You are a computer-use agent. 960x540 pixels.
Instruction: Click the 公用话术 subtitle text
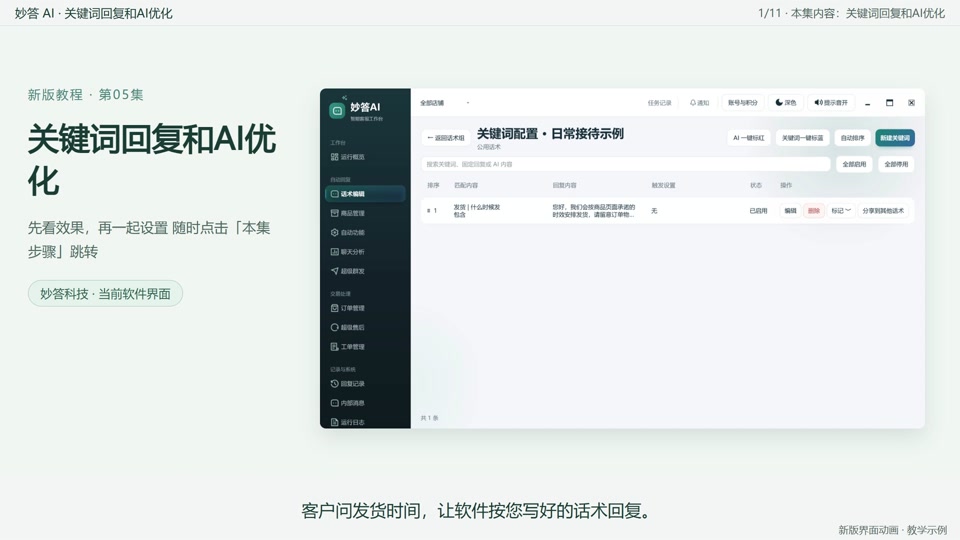click(489, 147)
